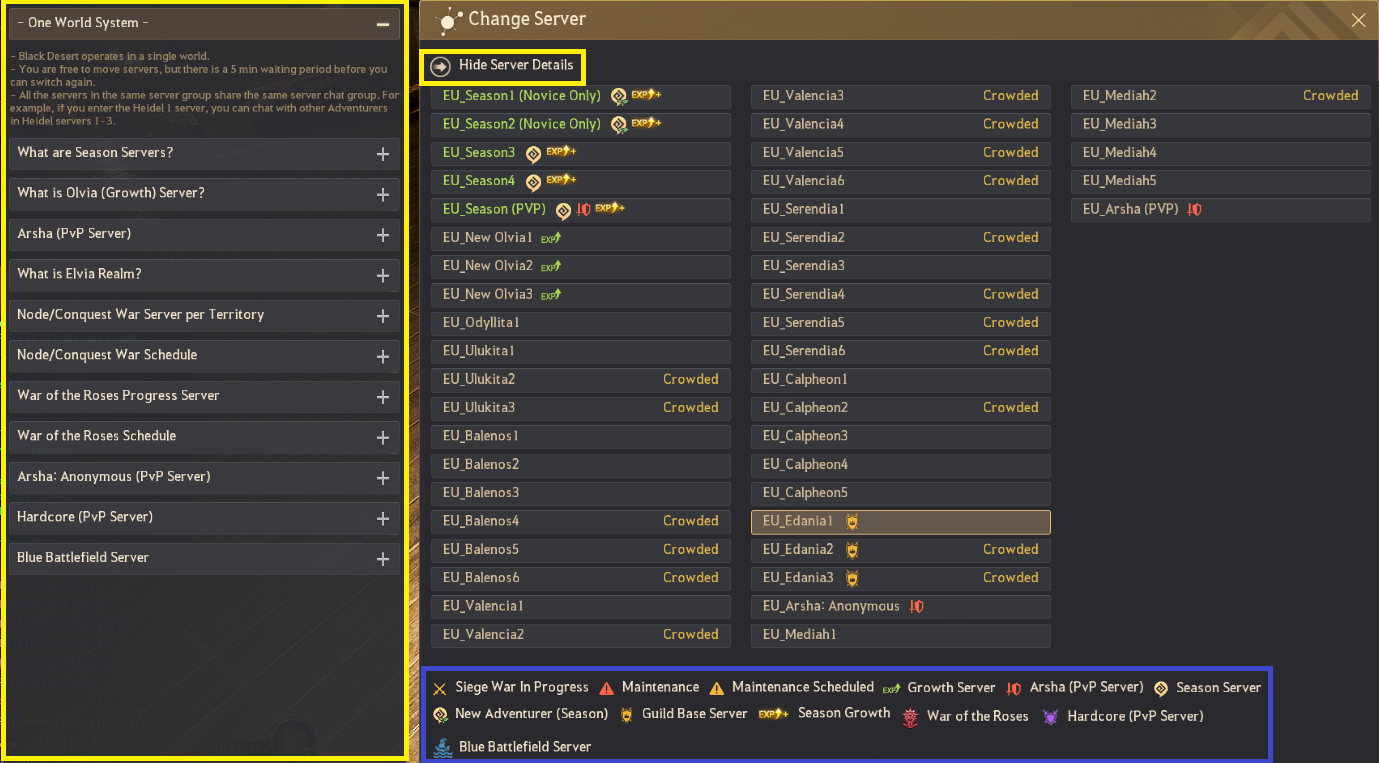
Task: Select the EU_Calpheon1 server
Action: 901,379
